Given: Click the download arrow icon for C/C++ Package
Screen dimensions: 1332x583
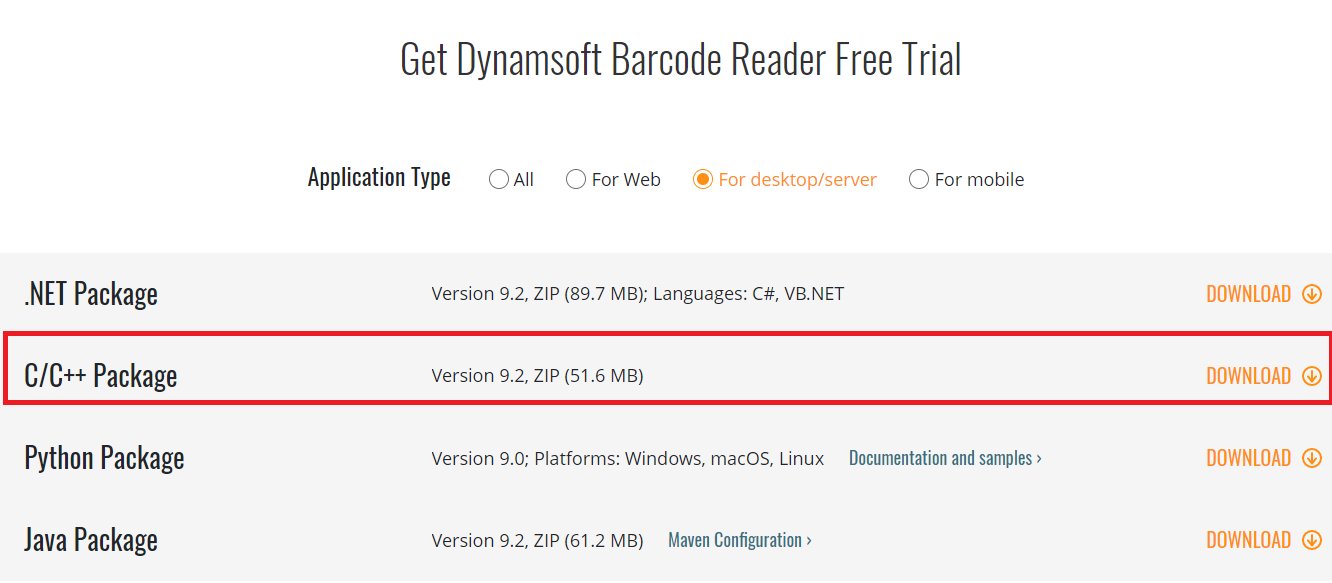Looking at the screenshot, I should point(1311,376).
